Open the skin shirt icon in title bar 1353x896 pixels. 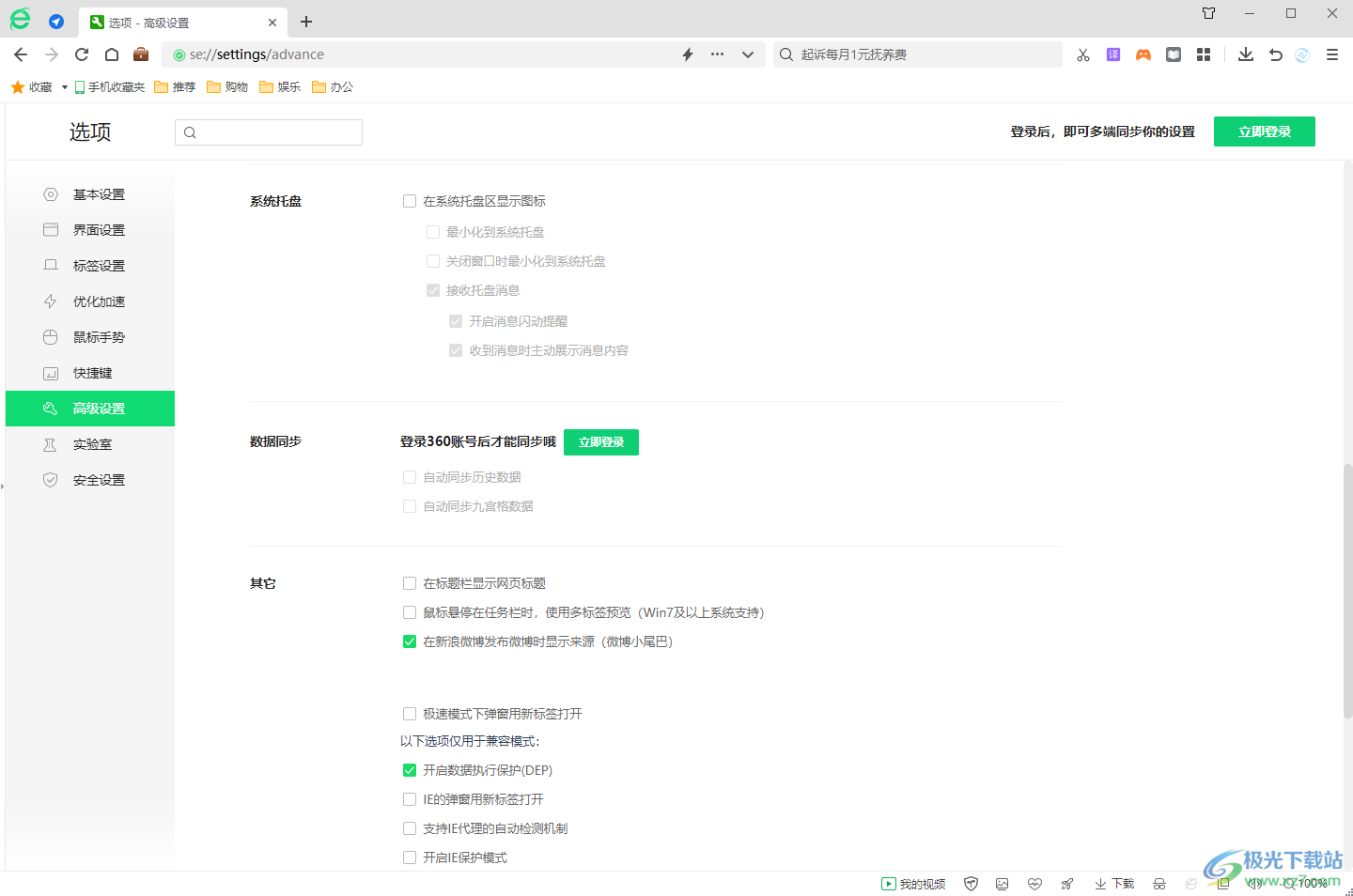[1209, 13]
